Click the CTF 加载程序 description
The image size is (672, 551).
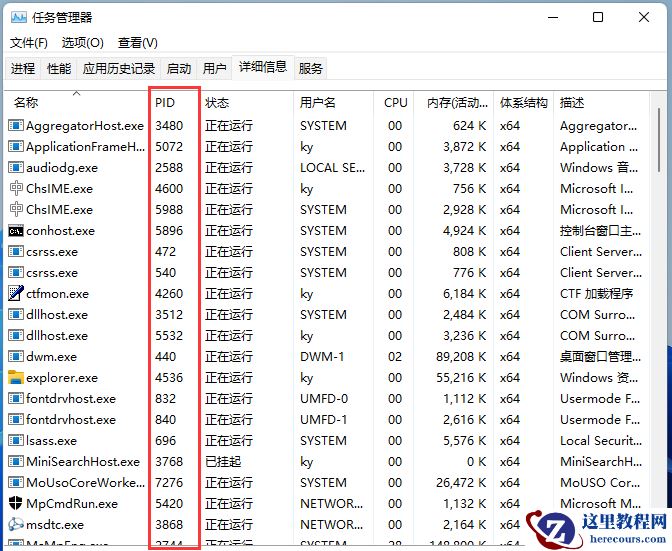click(x=596, y=293)
